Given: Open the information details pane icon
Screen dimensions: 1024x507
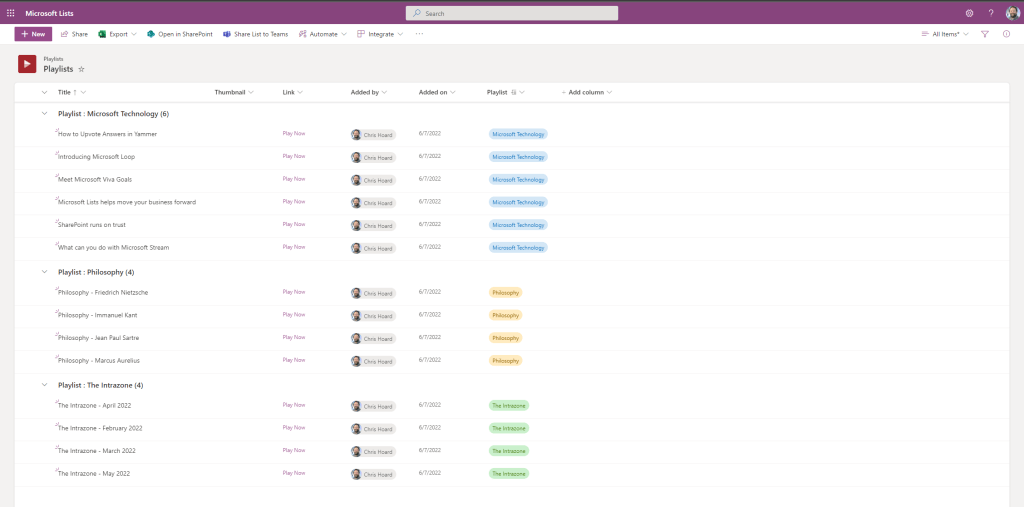Looking at the screenshot, I should click(1006, 34).
